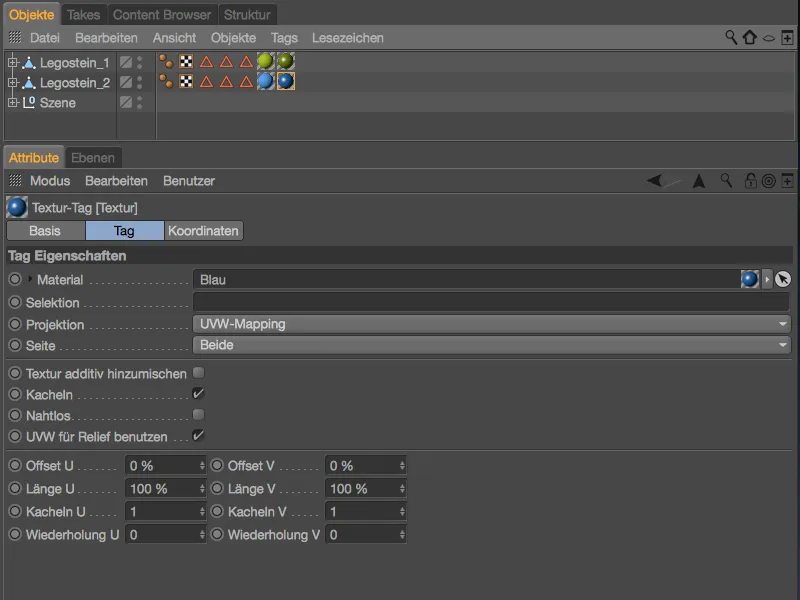Image resolution: width=800 pixels, height=600 pixels.
Task: Click the layer square of Legostein_2
Action: point(126,82)
